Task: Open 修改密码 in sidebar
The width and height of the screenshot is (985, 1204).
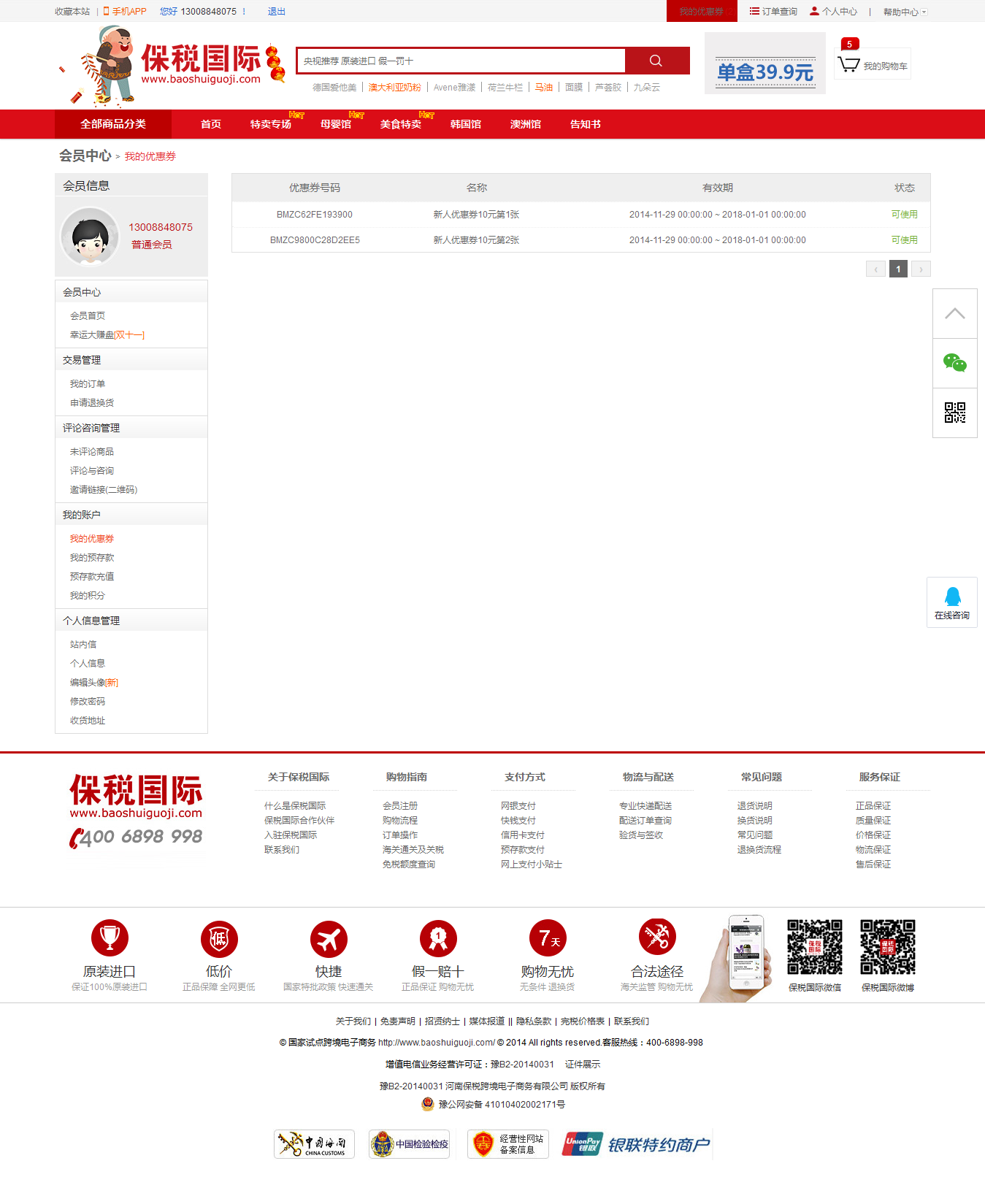Action: (x=88, y=701)
